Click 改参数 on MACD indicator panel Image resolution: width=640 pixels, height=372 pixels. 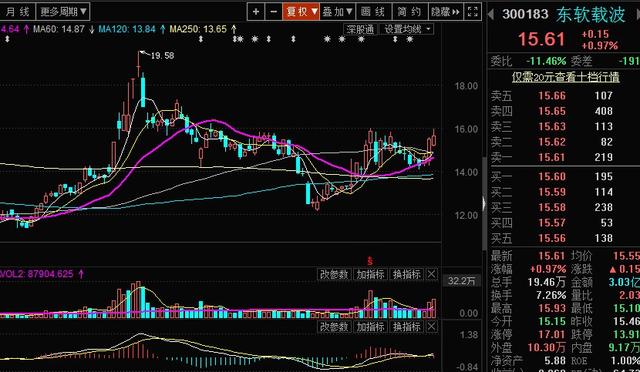334,327
